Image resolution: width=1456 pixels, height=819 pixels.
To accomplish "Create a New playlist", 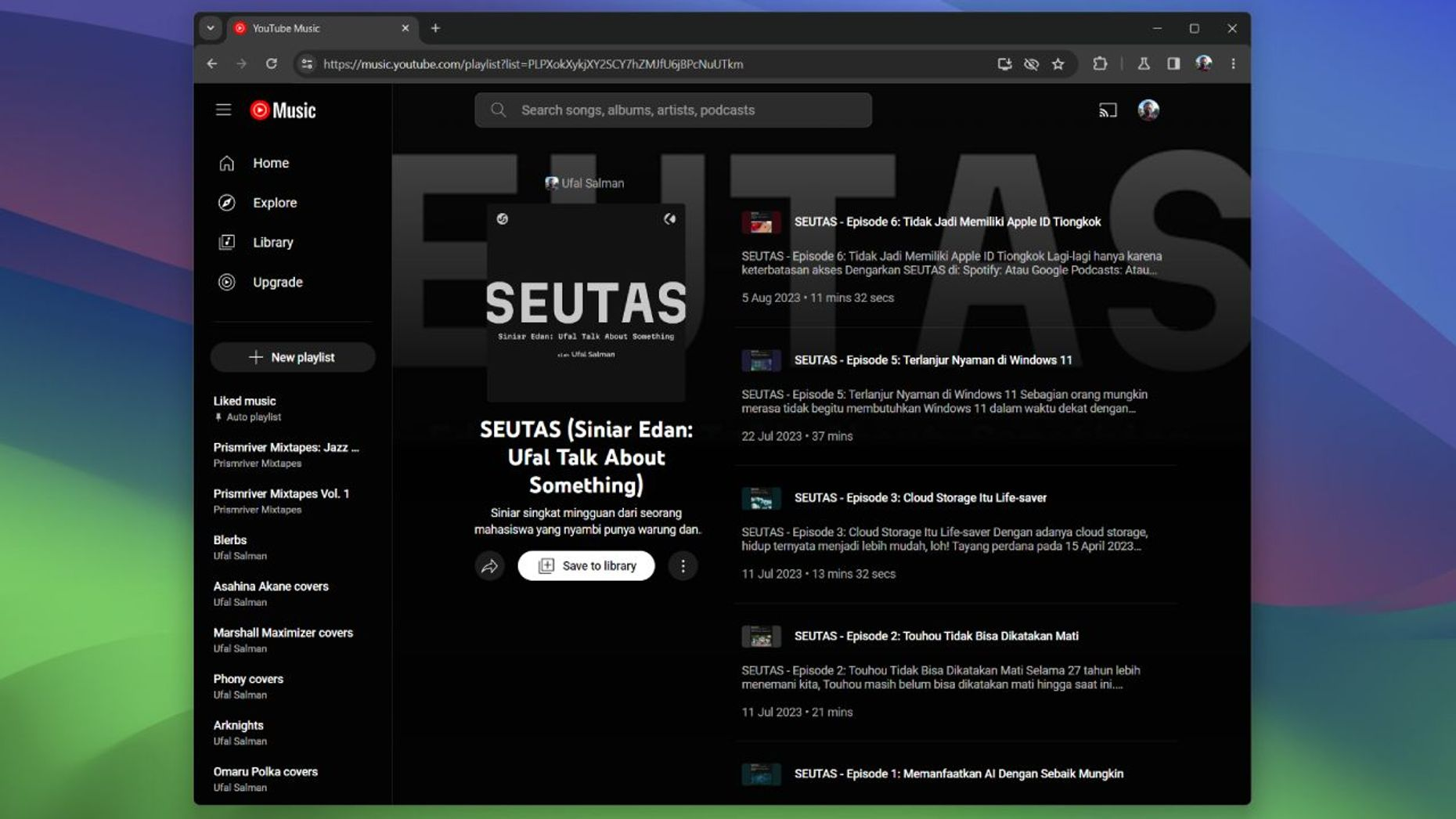I will point(293,357).
